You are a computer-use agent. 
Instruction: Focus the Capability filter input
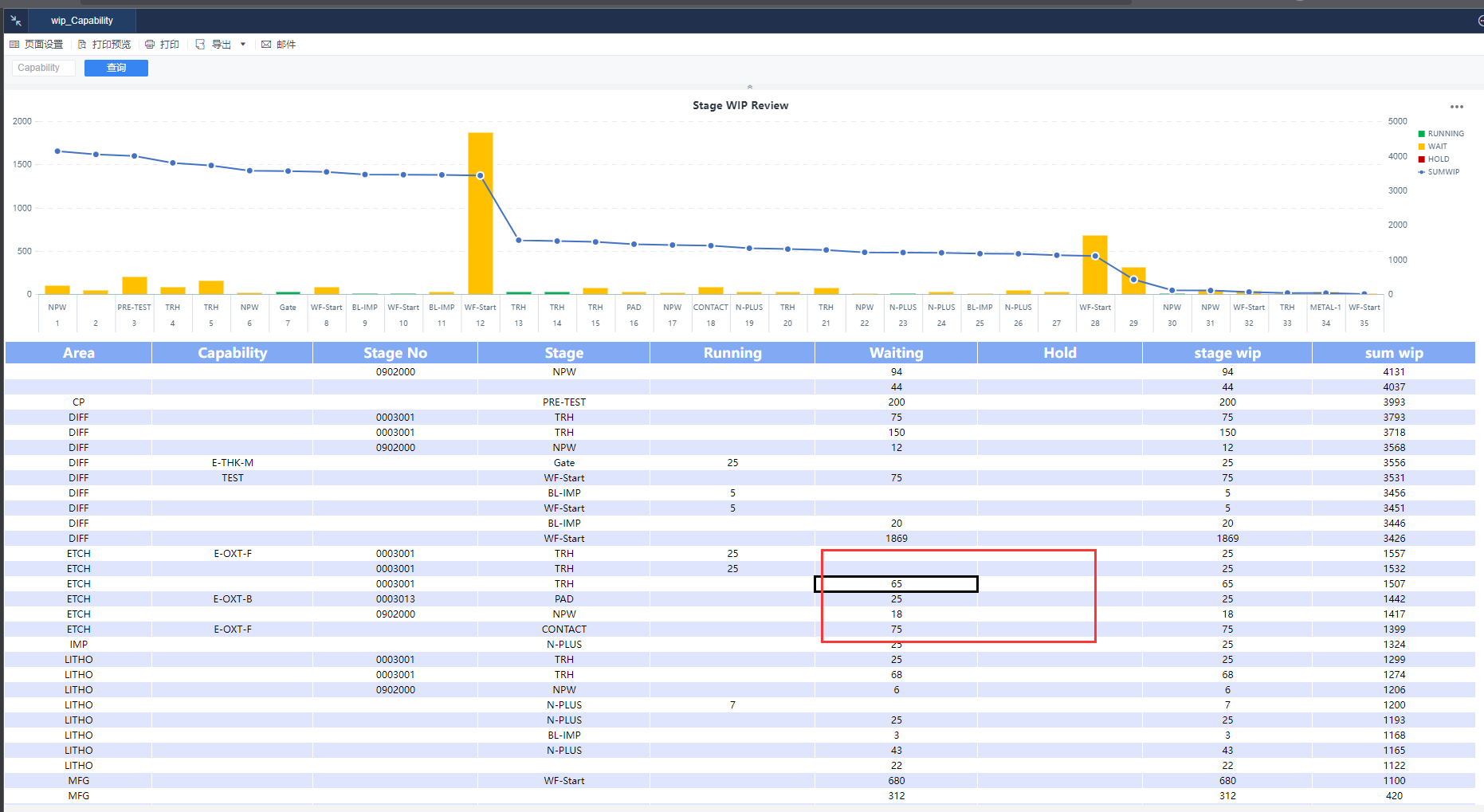click(x=44, y=68)
